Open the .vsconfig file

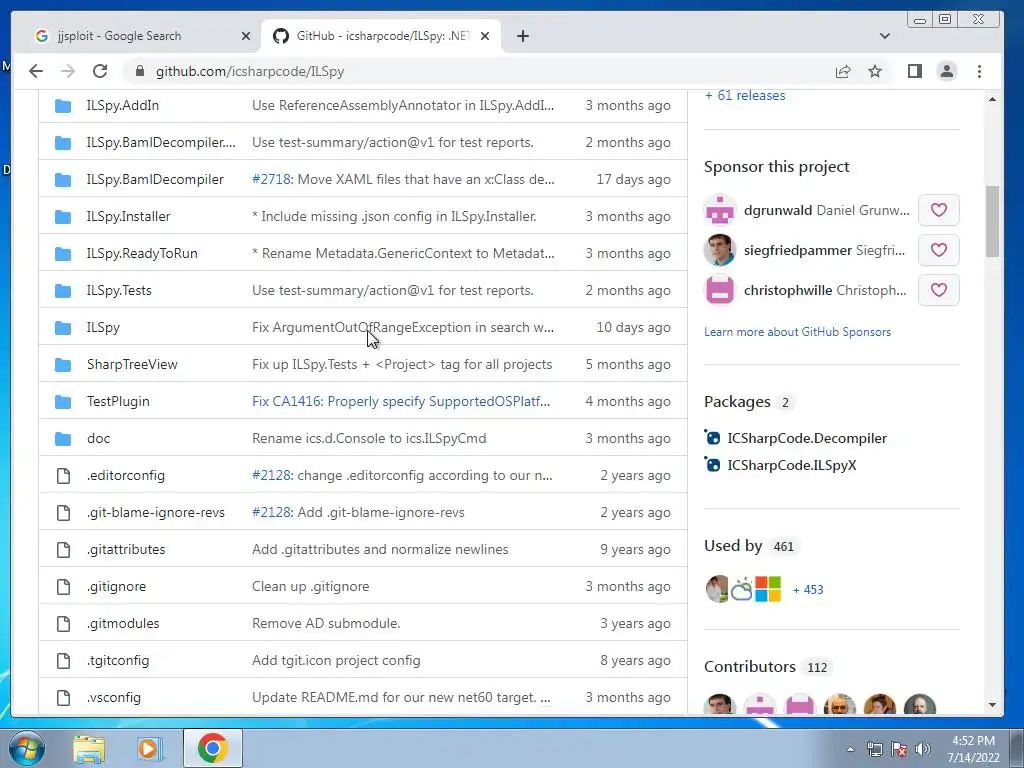click(x=114, y=697)
